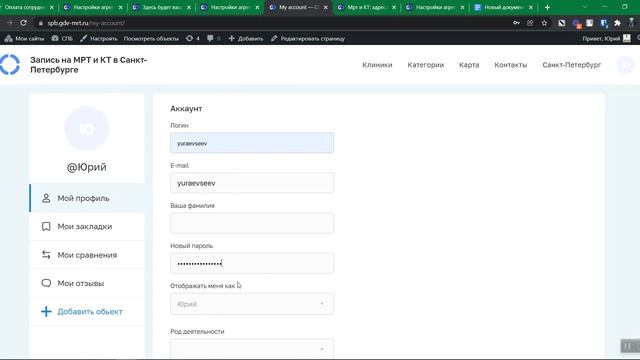Close the 'My account' browser tab
The height and width of the screenshot is (360, 640).
click(325, 7)
